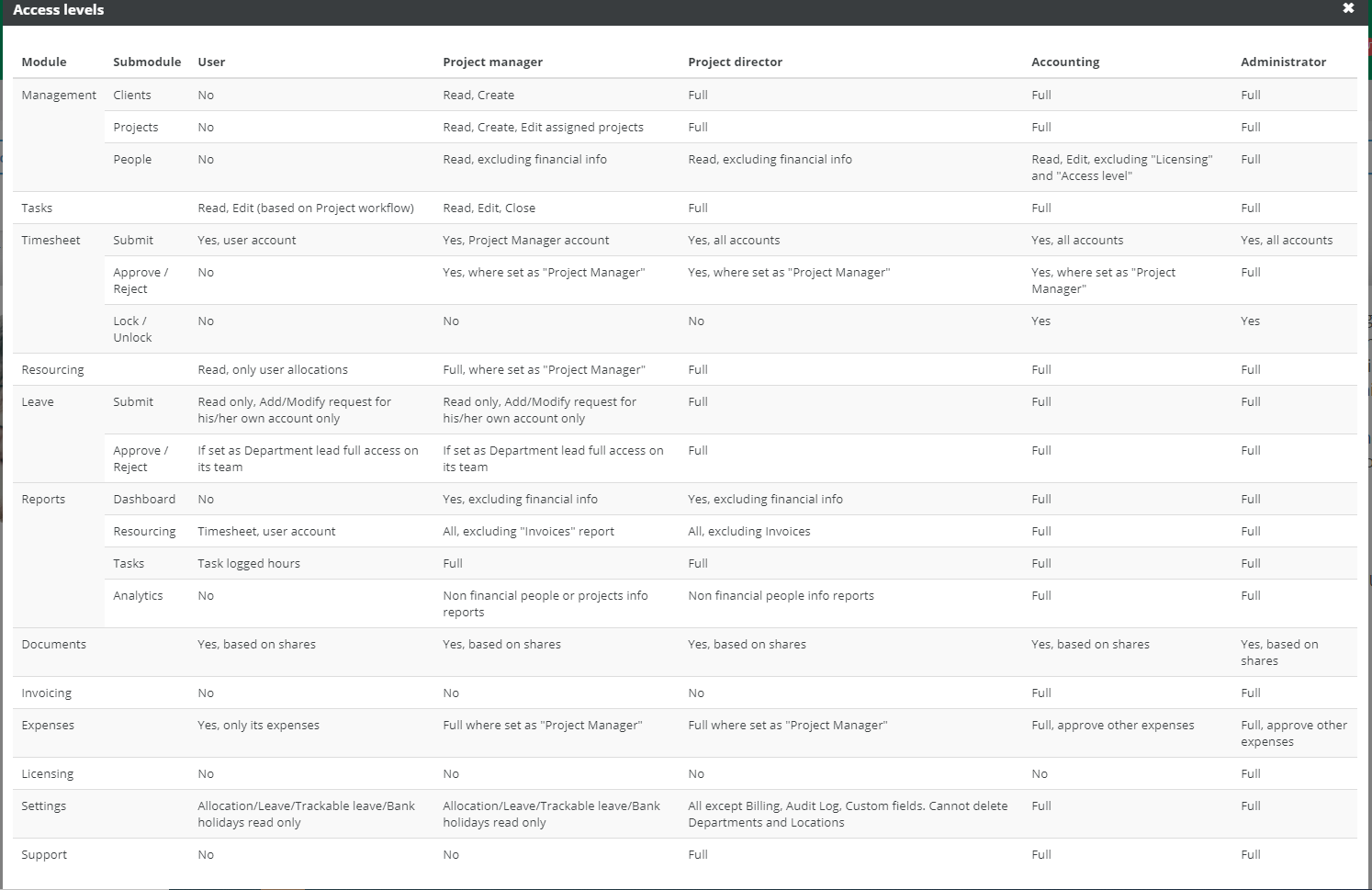Select the Project manager column header
The height and width of the screenshot is (890, 1372).
[x=493, y=62]
